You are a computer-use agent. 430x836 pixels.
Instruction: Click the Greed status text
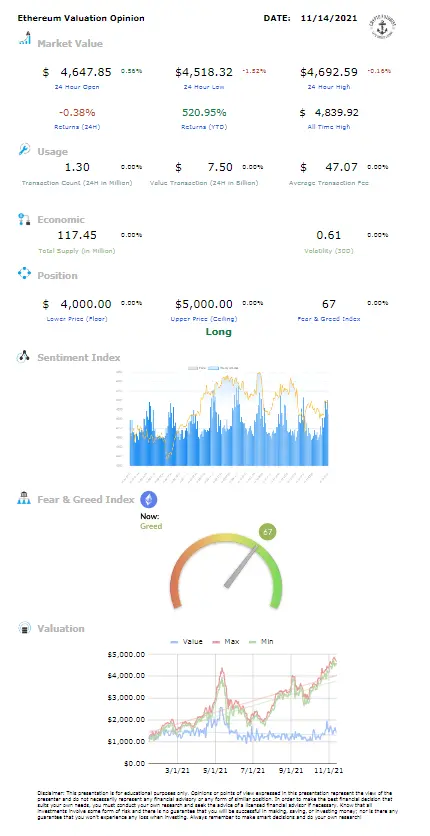pyautogui.click(x=151, y=526)
